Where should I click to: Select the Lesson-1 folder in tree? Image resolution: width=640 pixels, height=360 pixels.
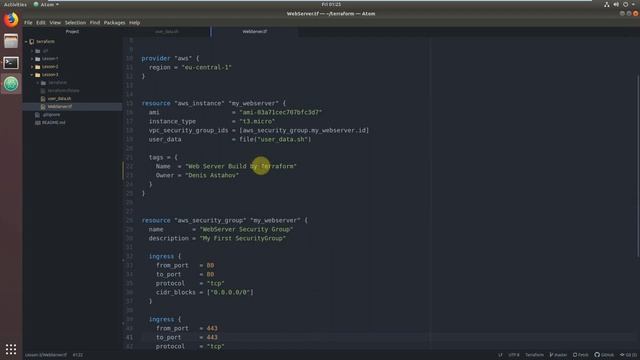point(50,59)
